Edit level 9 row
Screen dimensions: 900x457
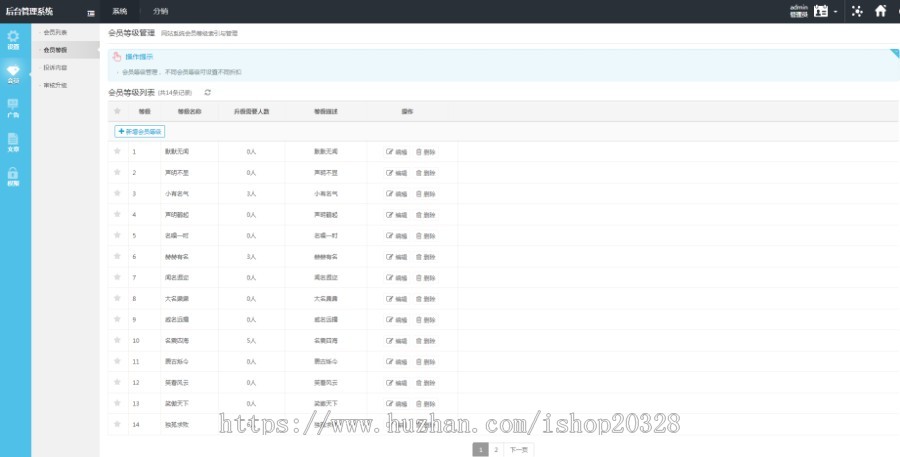pyautogui.click(x=397, y=320)
